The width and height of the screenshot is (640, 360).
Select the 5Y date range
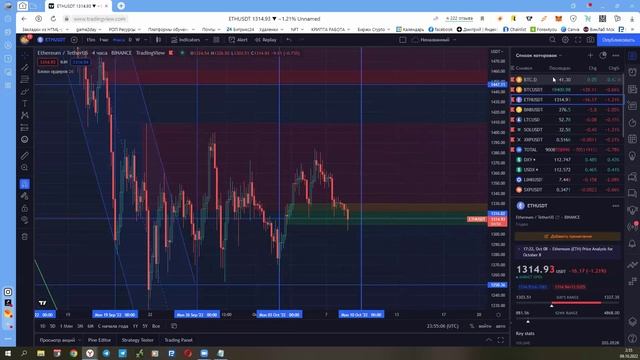(145, 326)
